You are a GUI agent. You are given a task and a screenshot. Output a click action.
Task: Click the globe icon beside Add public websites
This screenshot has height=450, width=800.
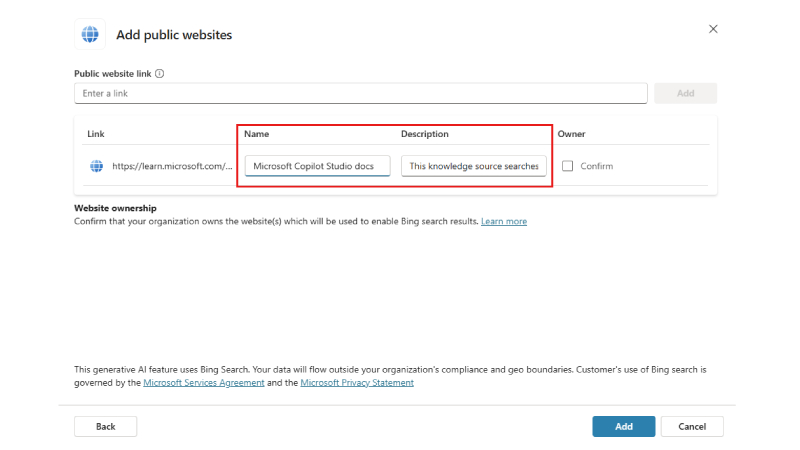point(90,34)
